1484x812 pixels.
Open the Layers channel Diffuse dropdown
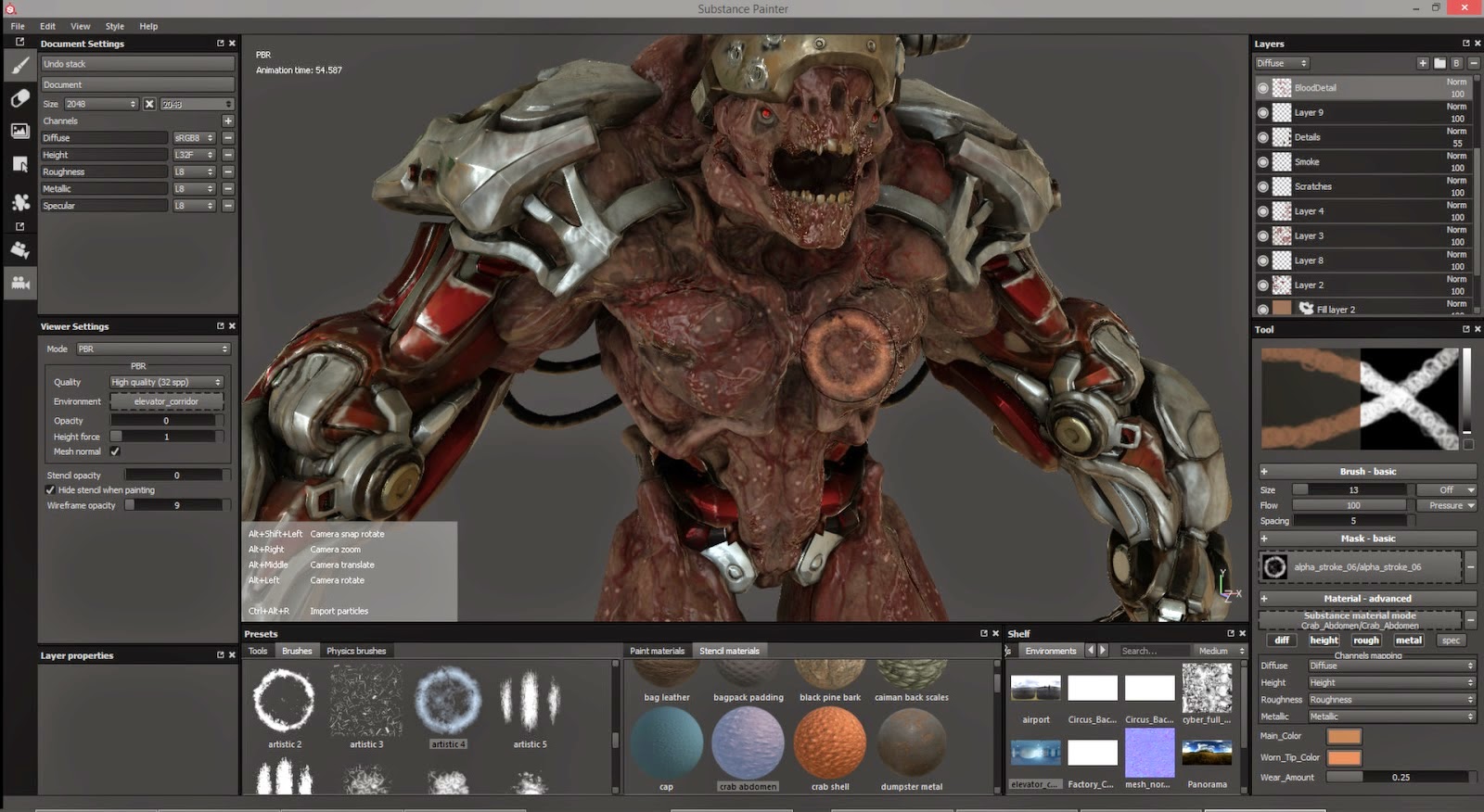(1282, 63)
